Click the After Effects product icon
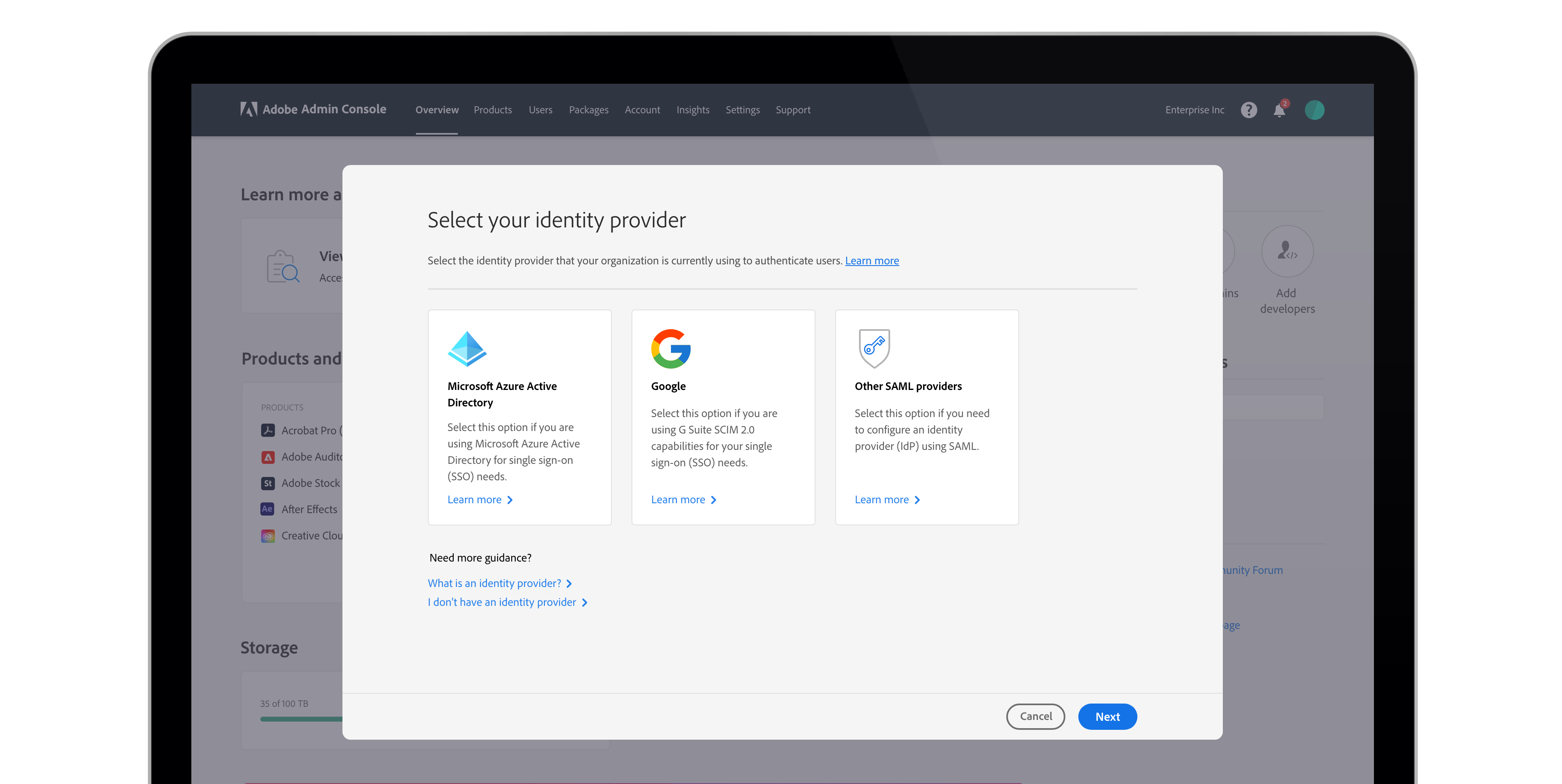Image resolution: width=1562 pixels, height=784 pixels. coord(268,509)
